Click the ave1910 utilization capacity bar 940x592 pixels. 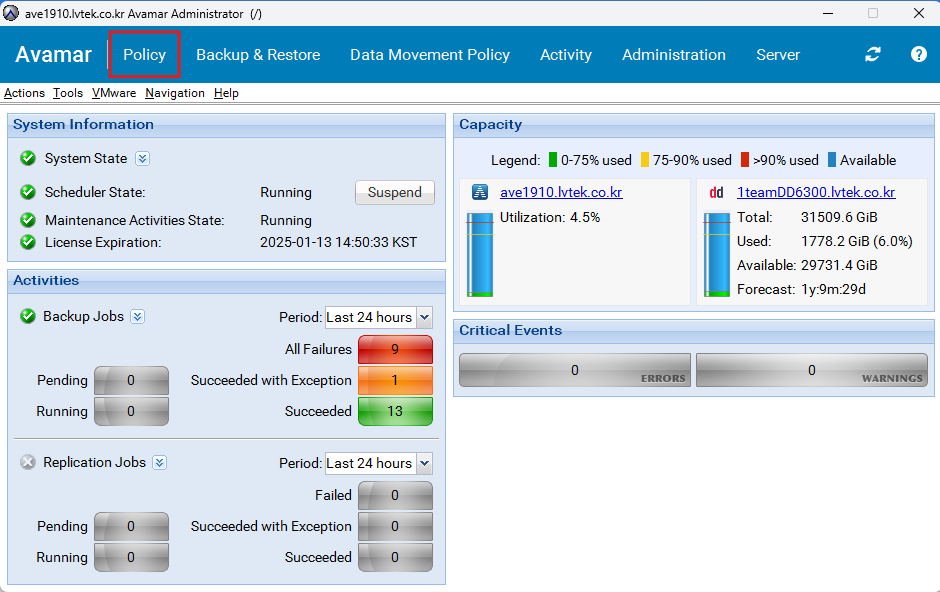click(480, 255)
